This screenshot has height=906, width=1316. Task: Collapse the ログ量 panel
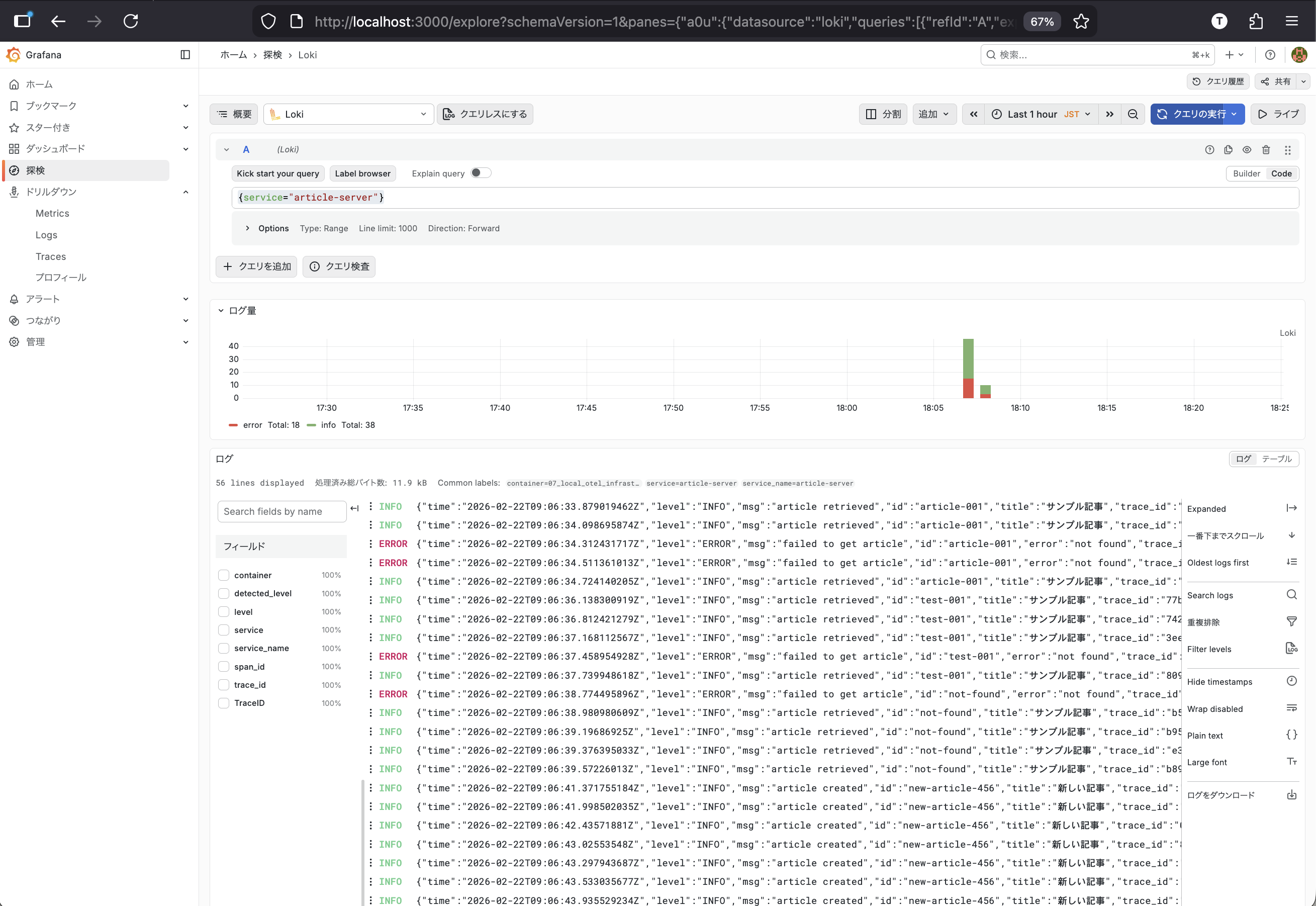[x=221, y=311]
